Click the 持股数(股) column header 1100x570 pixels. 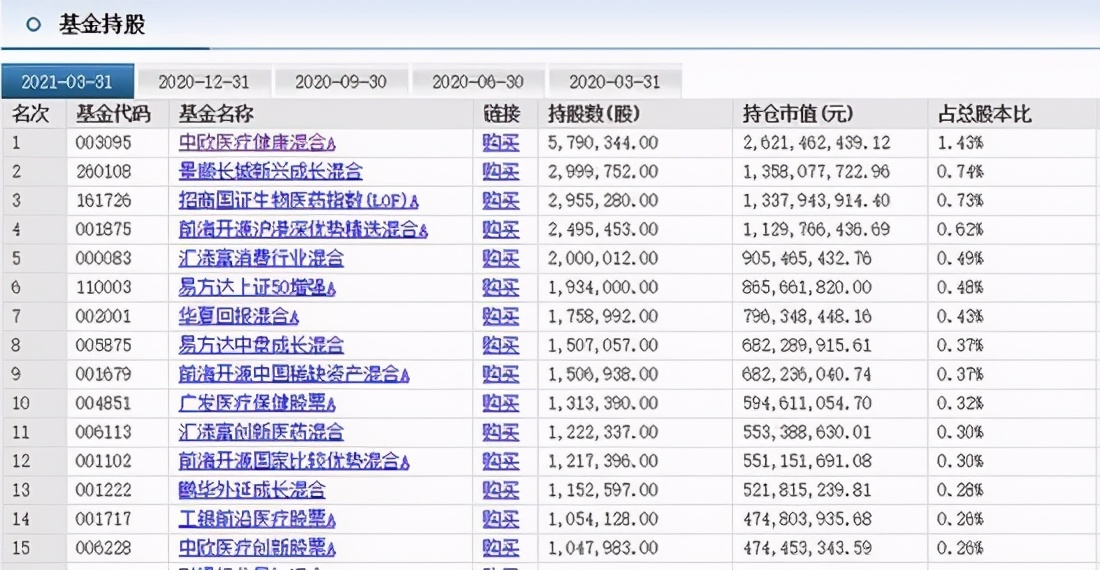[594, 114]
